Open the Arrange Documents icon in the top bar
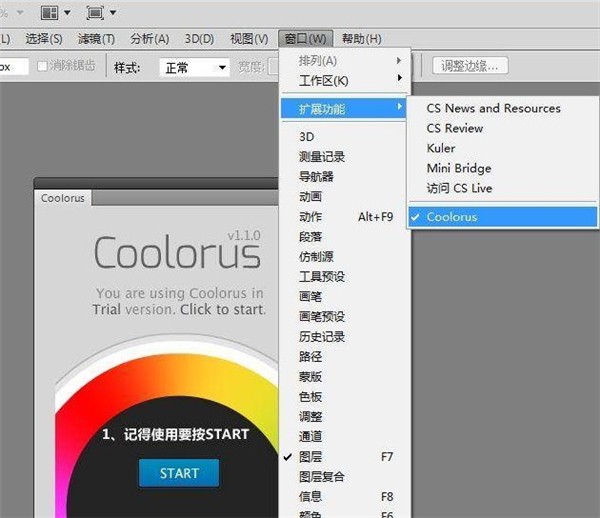This screenshot has width=600, height=518. pos(49,13)
